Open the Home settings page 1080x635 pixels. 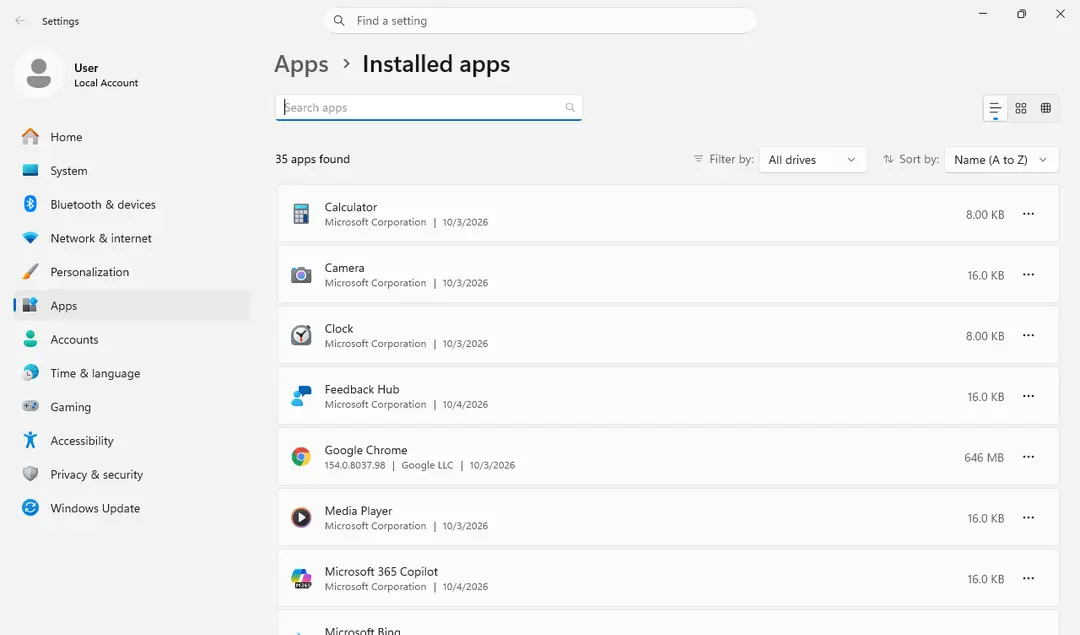132,137
